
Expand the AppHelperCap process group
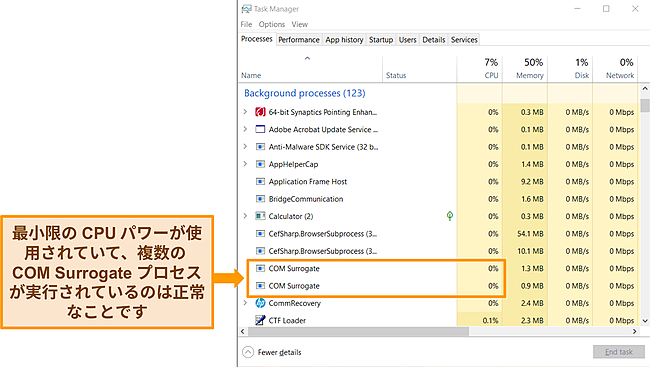pyautogui.click(x=245, y=164)
